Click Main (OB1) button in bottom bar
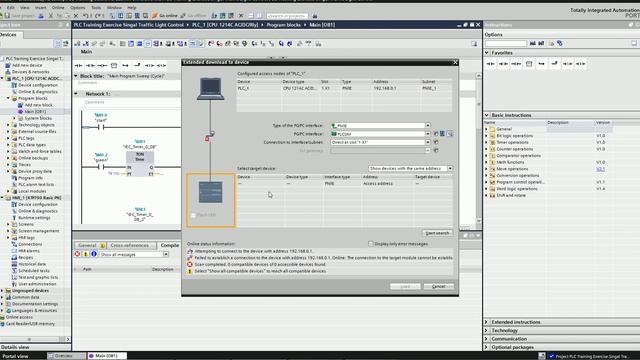Screen dimensions: 640x360 pos(107,356)
